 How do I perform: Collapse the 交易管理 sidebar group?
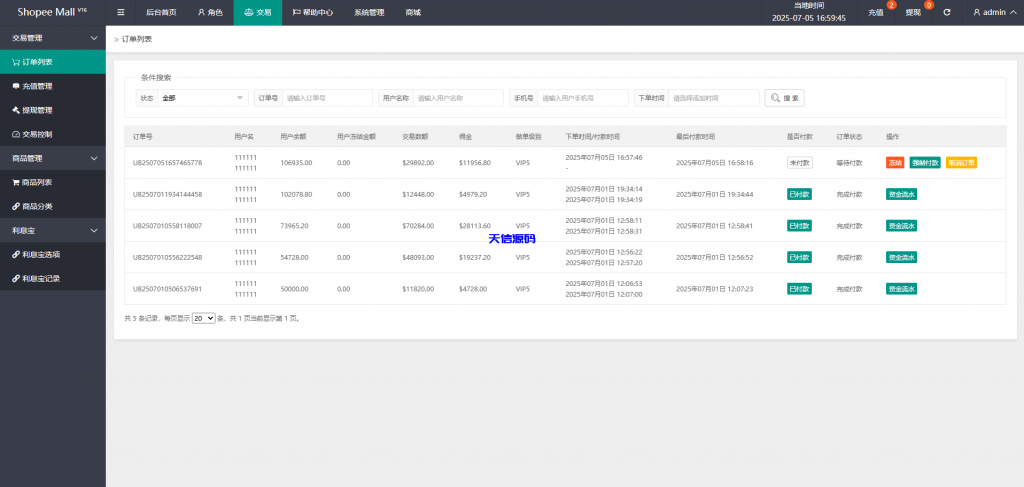(53, 38)
